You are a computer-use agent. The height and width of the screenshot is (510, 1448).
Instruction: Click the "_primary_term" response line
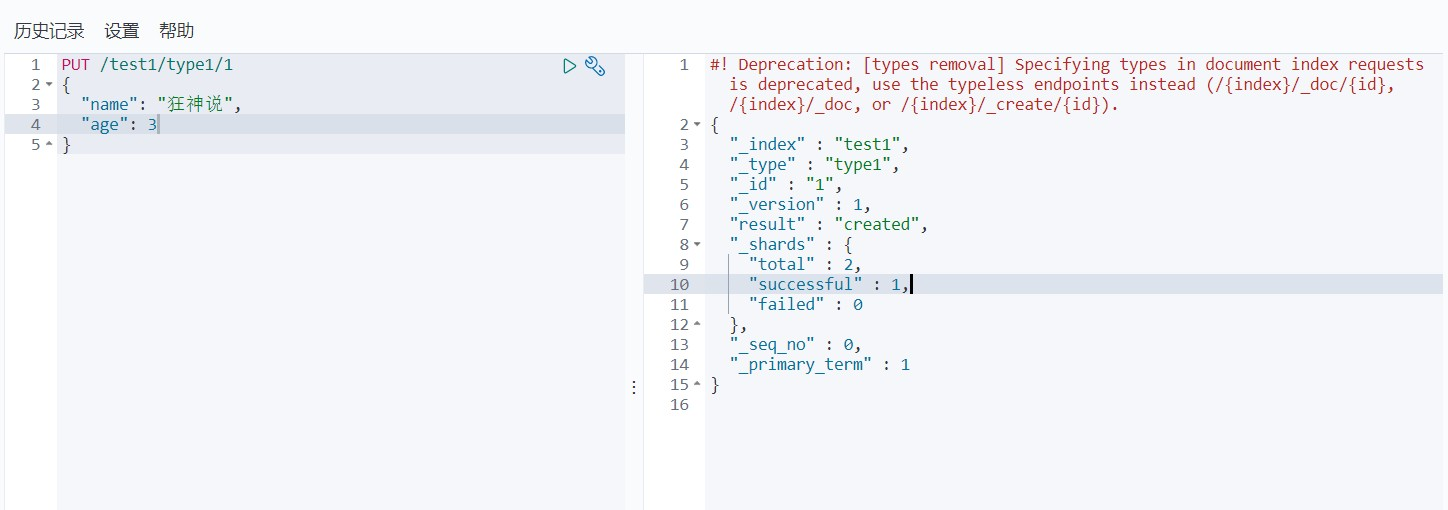coord(819,365)
